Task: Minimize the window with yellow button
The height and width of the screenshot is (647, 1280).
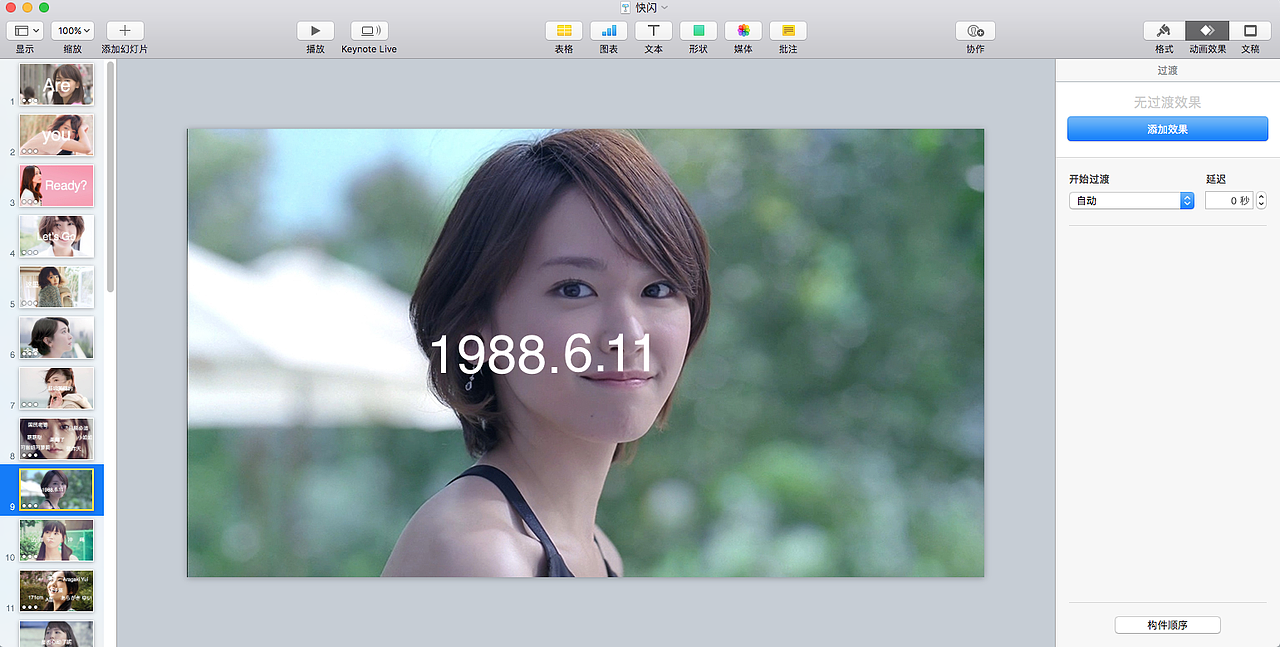Action: pyautogui.click(x=28, y=7)
